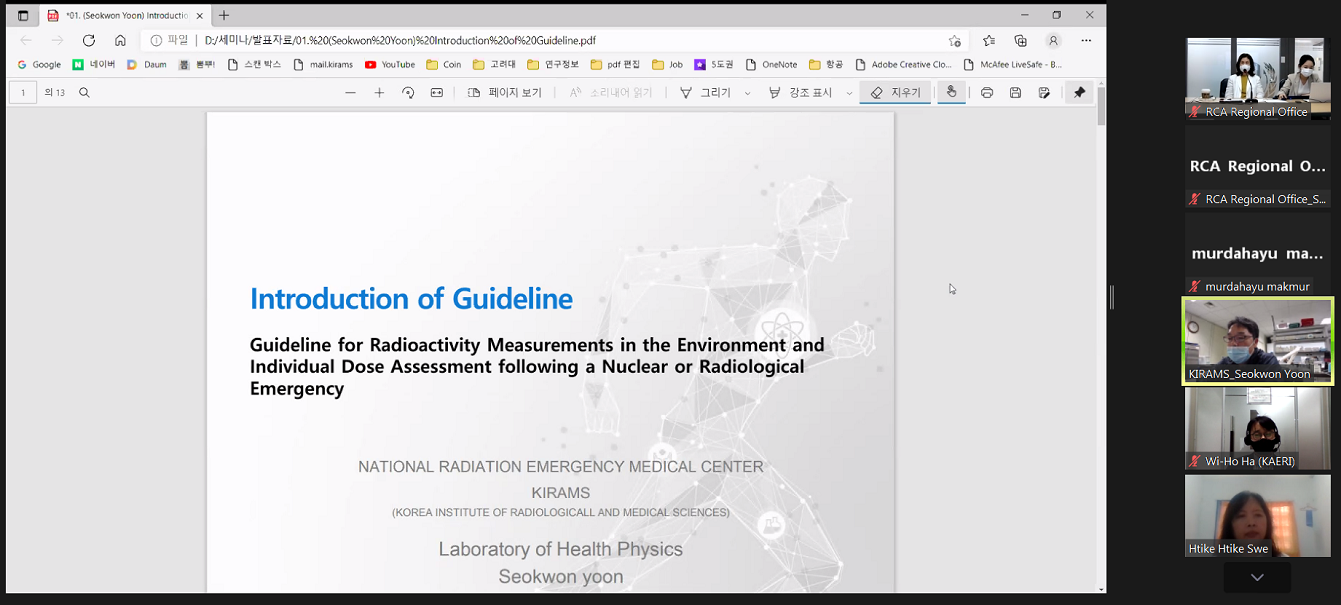1341x605 pixels.
Task: Open the 뽐뿌! bookmark
Action: click(197, 65)
